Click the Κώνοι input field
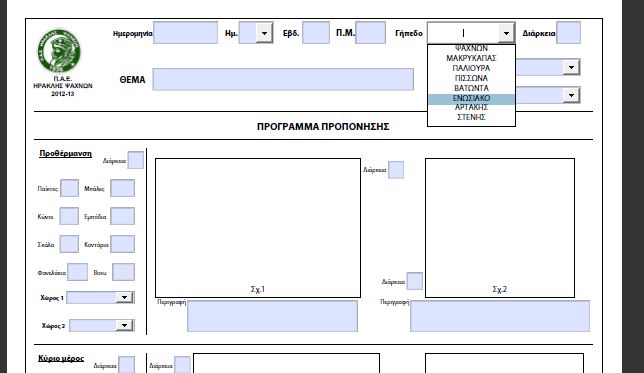 69,216
